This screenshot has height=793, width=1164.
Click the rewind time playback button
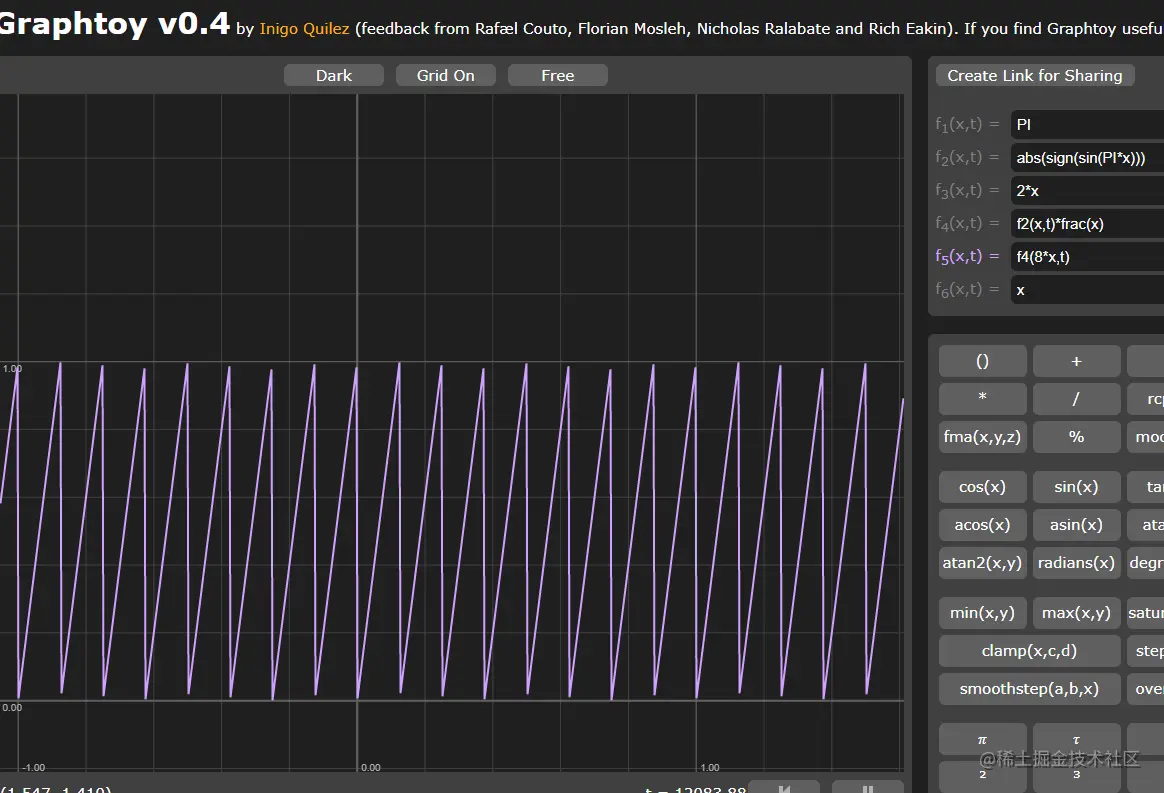[784, 787]
